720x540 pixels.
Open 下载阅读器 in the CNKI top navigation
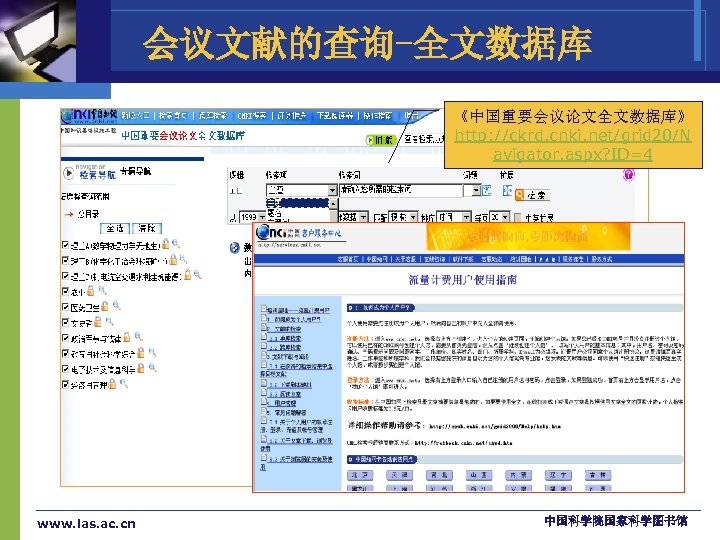335,116
